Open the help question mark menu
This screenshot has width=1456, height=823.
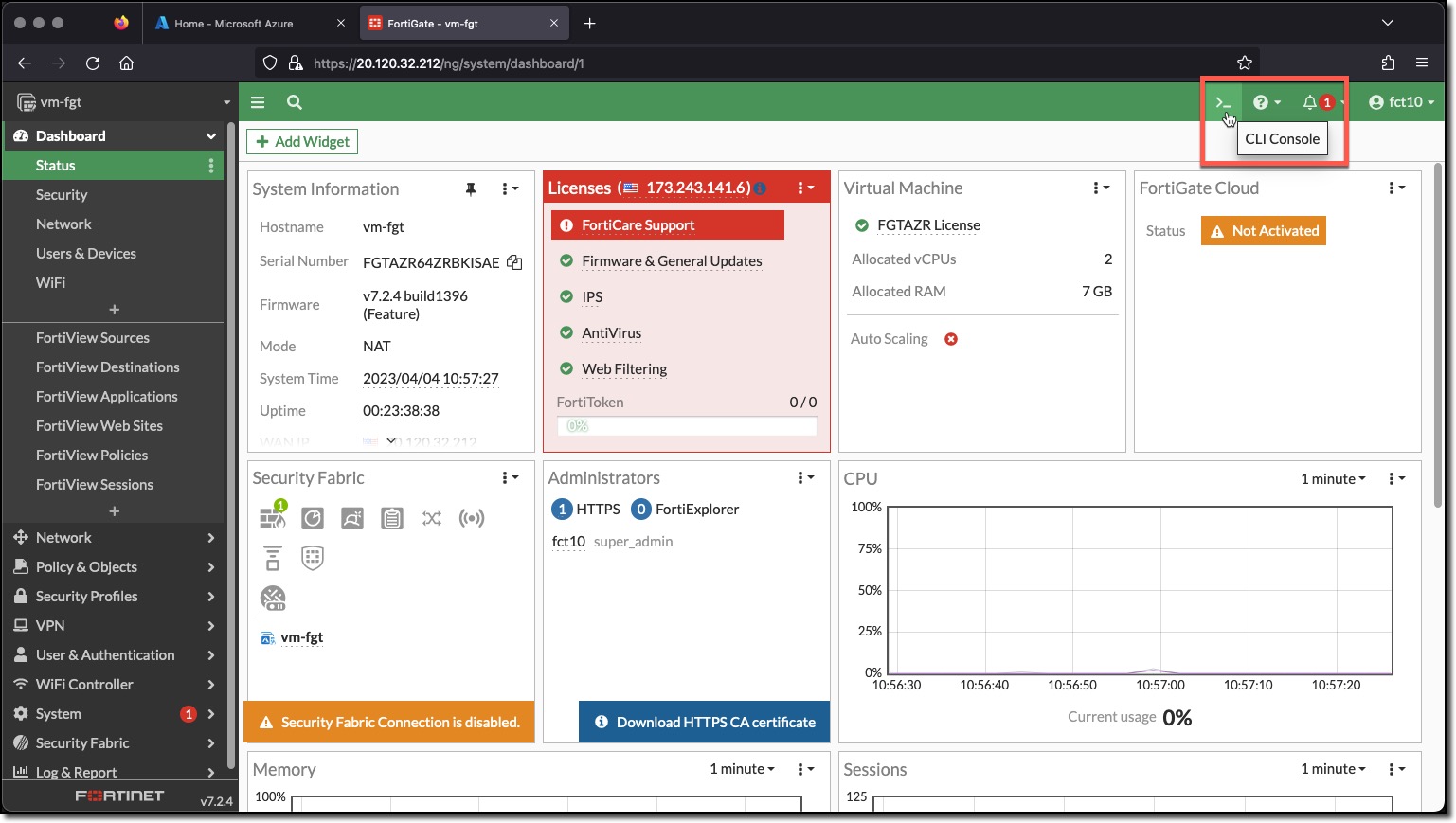click(x=1267, y=102)
